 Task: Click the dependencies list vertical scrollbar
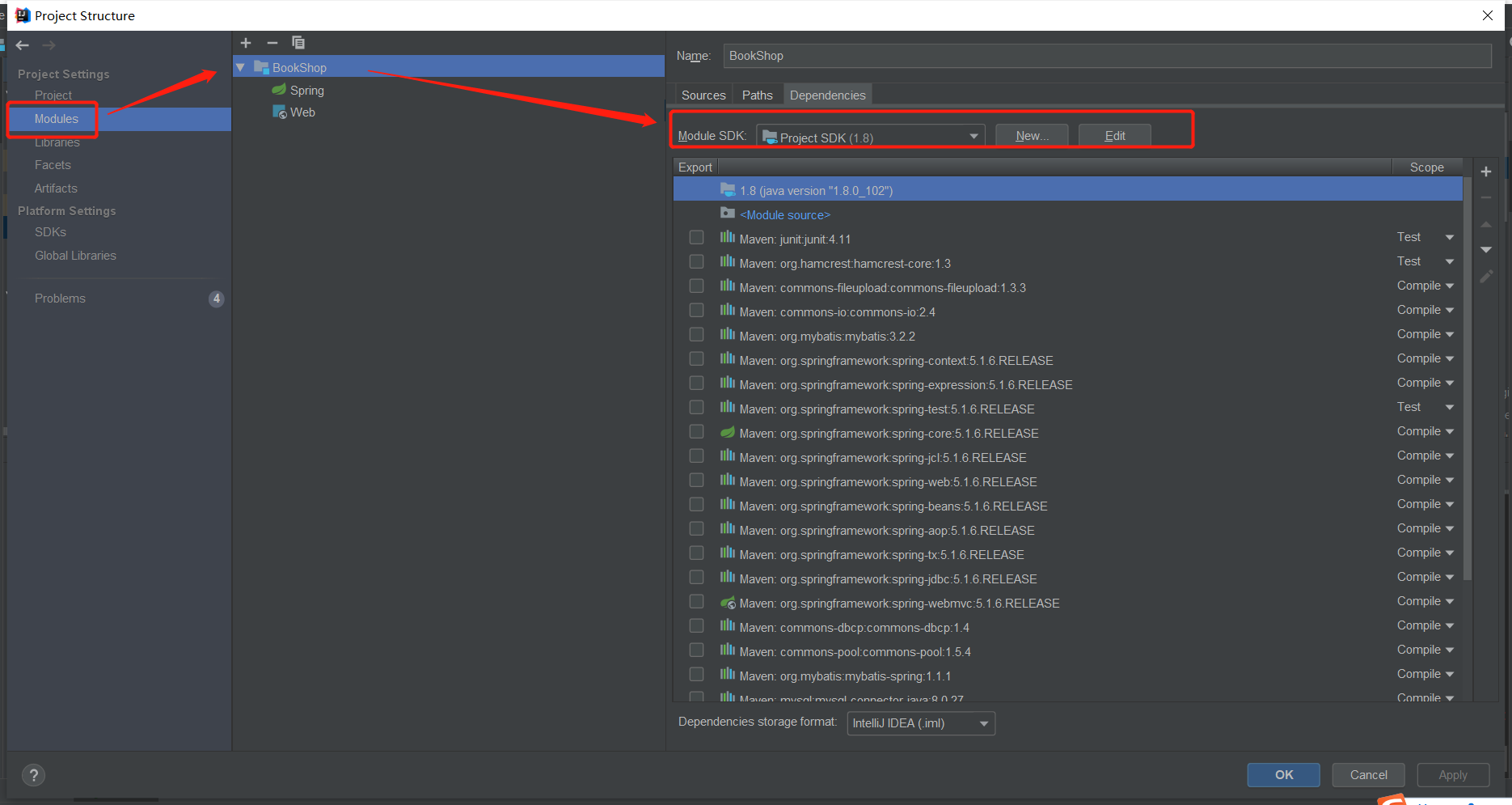coord(1468,378)
